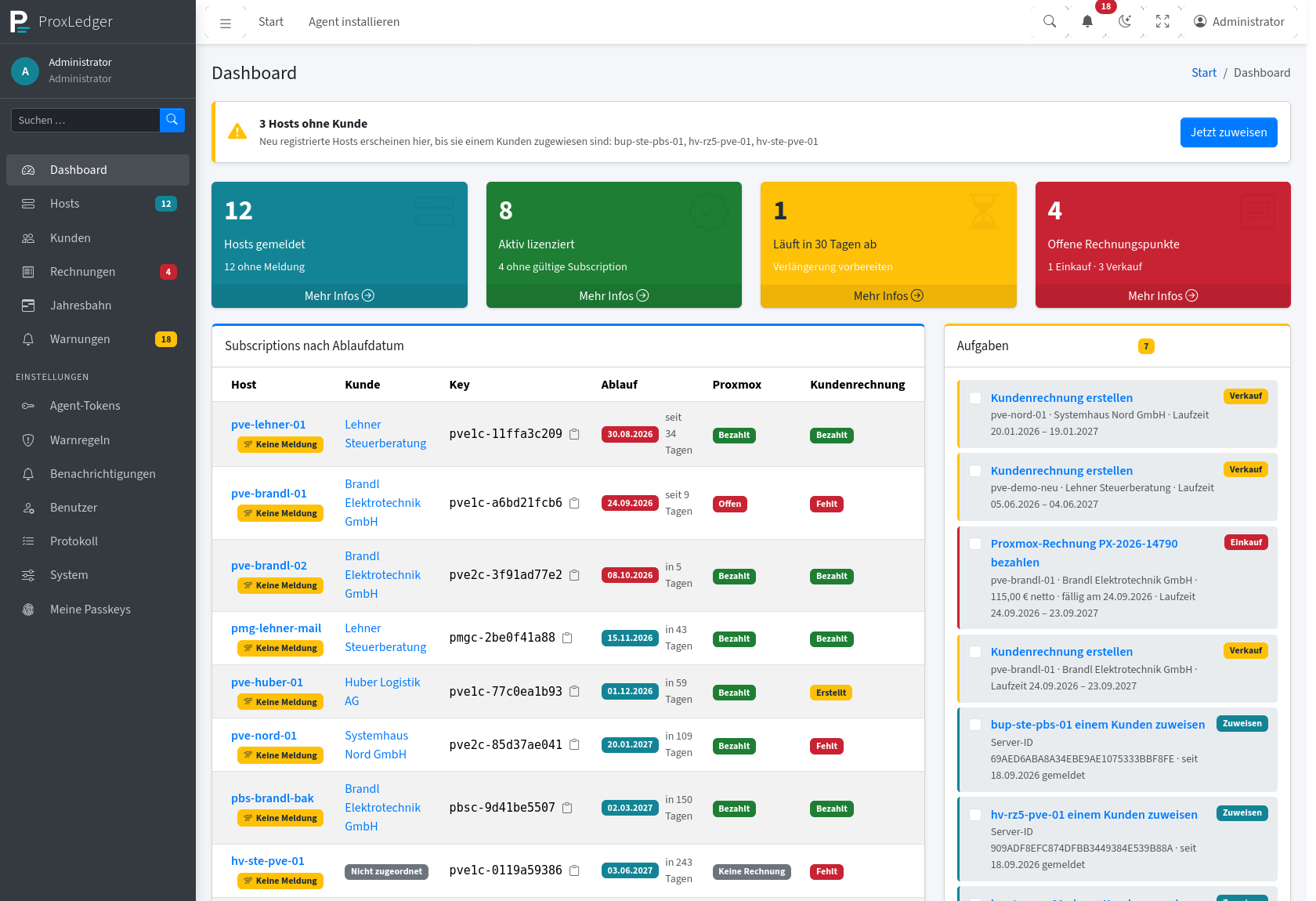
Task: Open customer Huber Logistik AG
Action: 382,692
